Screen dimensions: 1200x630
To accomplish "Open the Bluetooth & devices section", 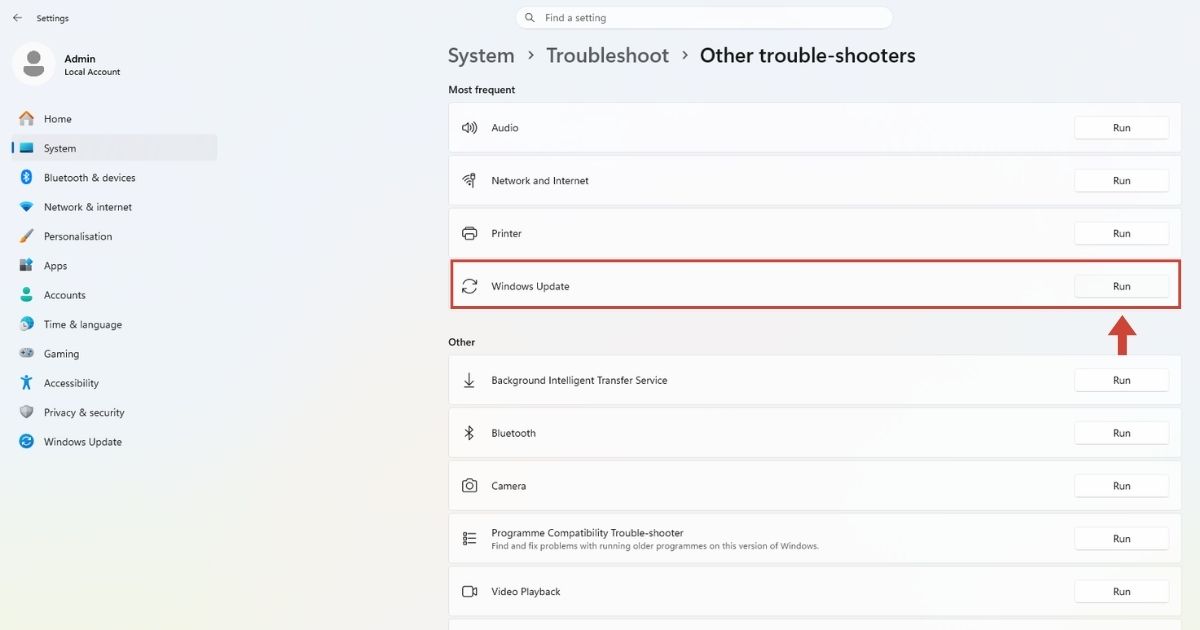I will pos(114,178).
